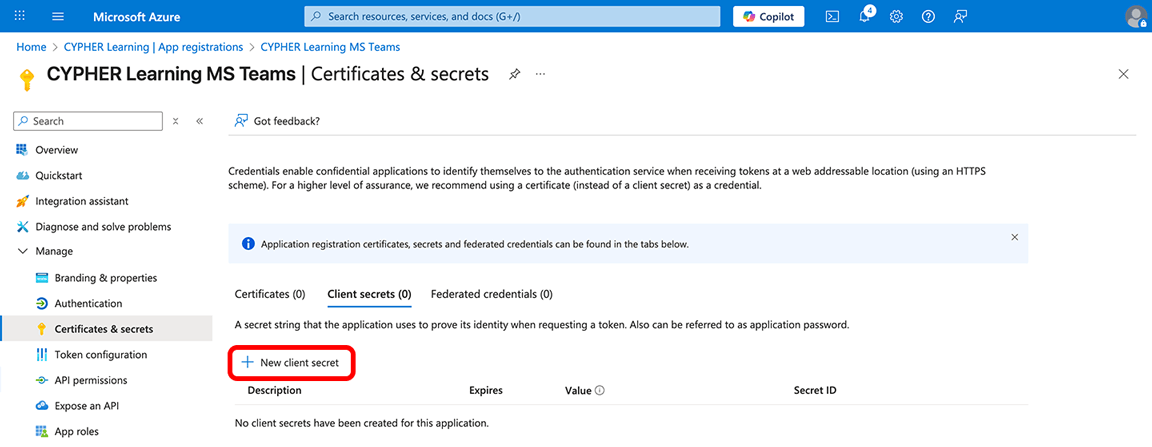Click the key icon beside the page title

tap(27, 79)
